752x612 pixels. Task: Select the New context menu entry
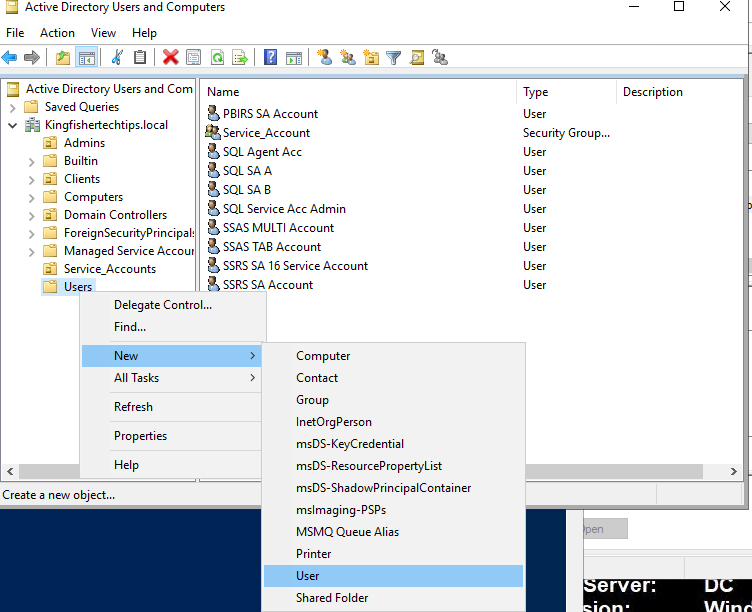coord(171,356)
